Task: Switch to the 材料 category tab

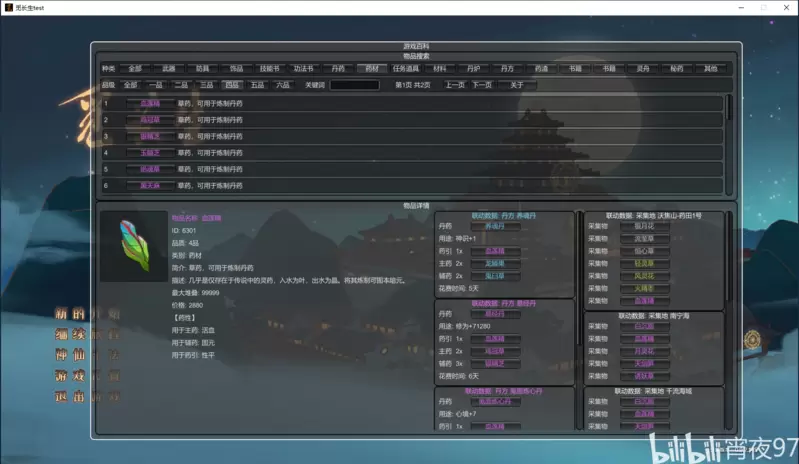Action: (439, 68)
